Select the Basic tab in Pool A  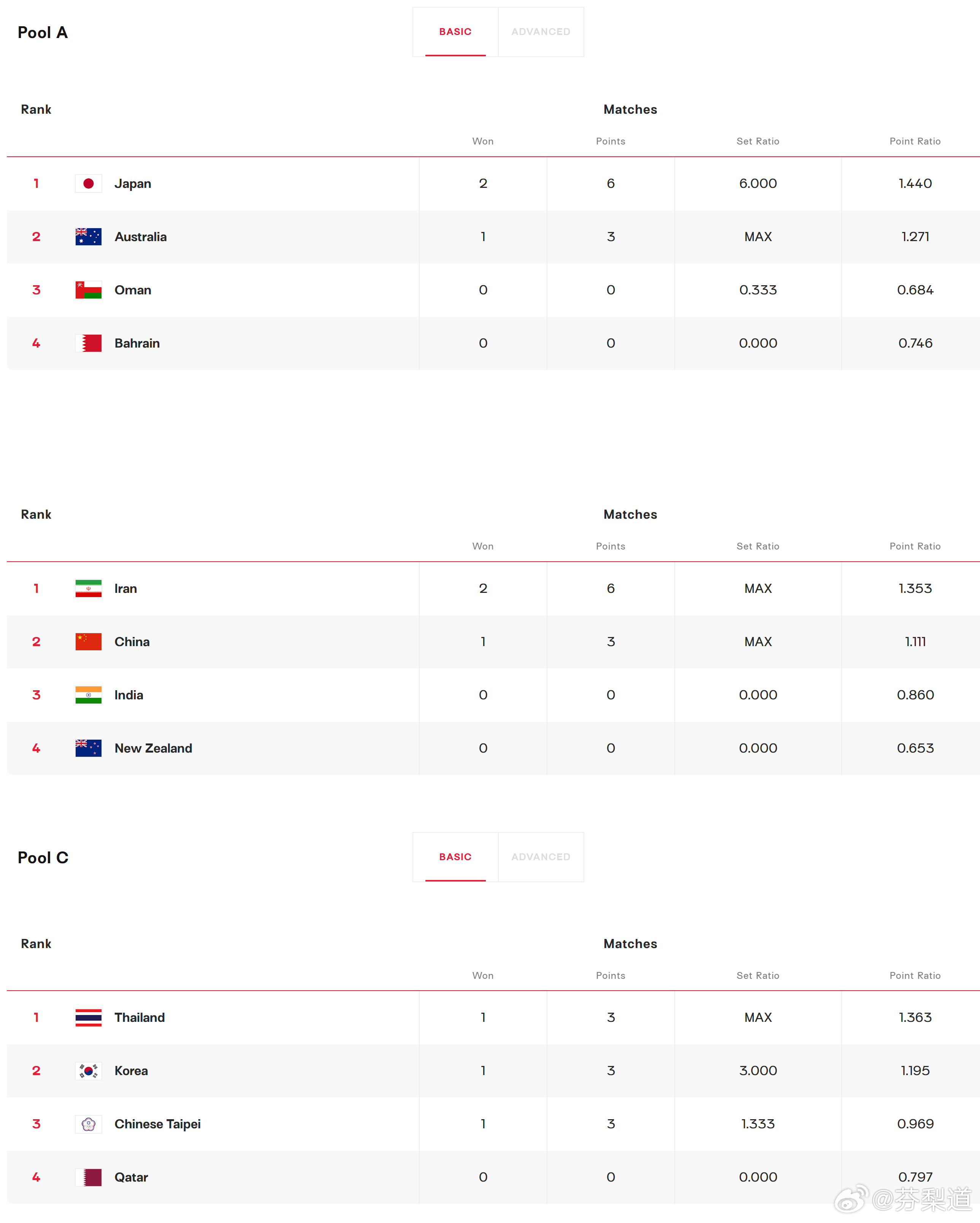[455, 32]
